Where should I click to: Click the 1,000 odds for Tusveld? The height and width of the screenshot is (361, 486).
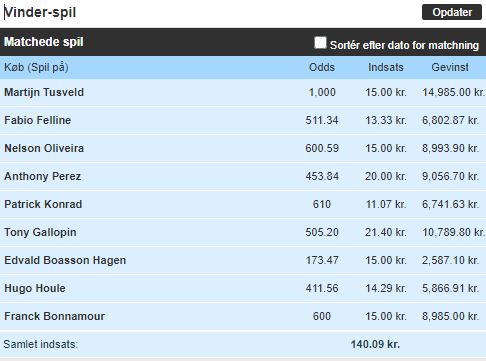point(322,92)
